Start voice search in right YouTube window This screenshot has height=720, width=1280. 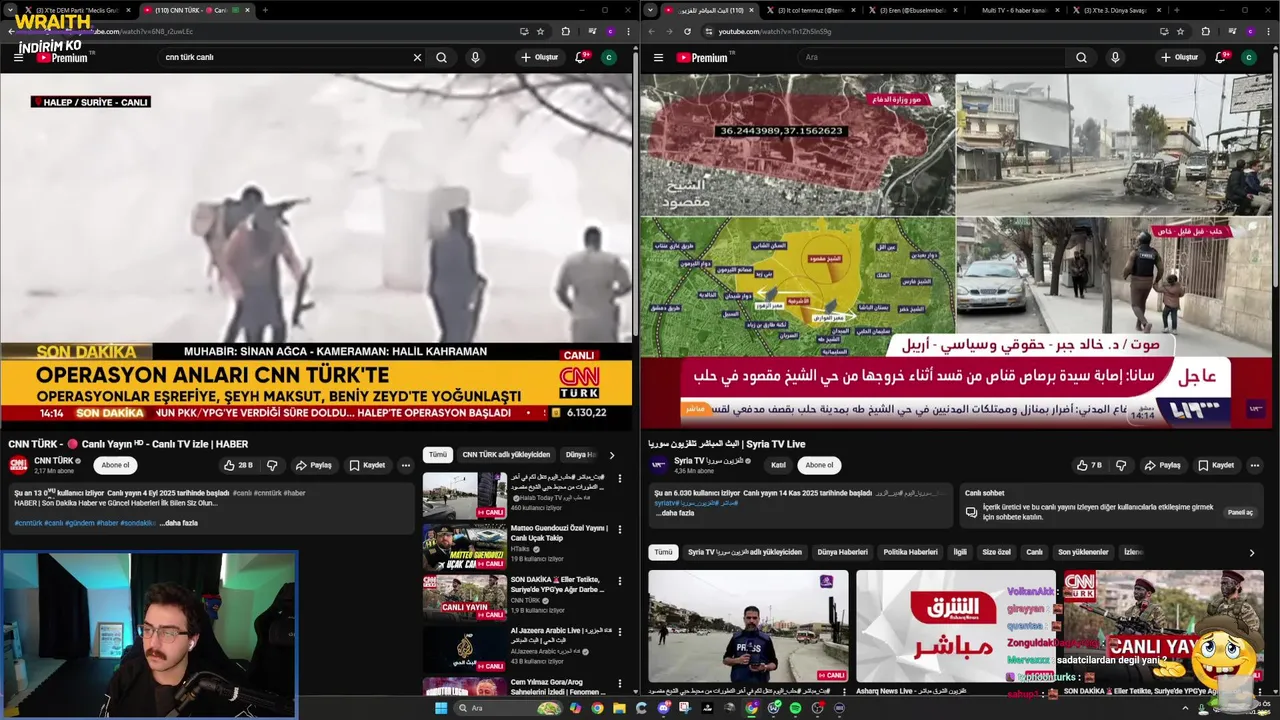pos(1115,57)
